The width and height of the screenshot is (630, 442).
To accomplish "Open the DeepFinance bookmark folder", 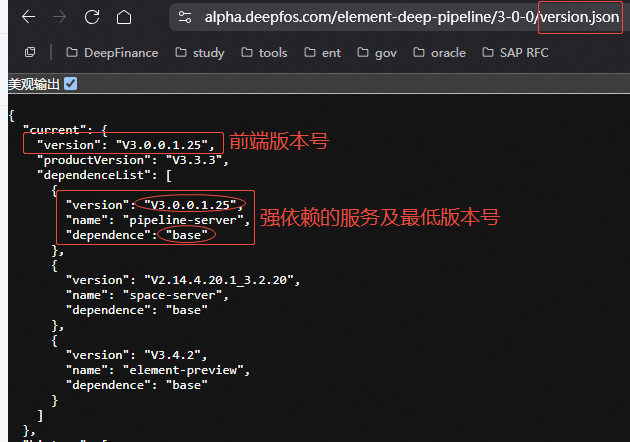I will point(112,52).
